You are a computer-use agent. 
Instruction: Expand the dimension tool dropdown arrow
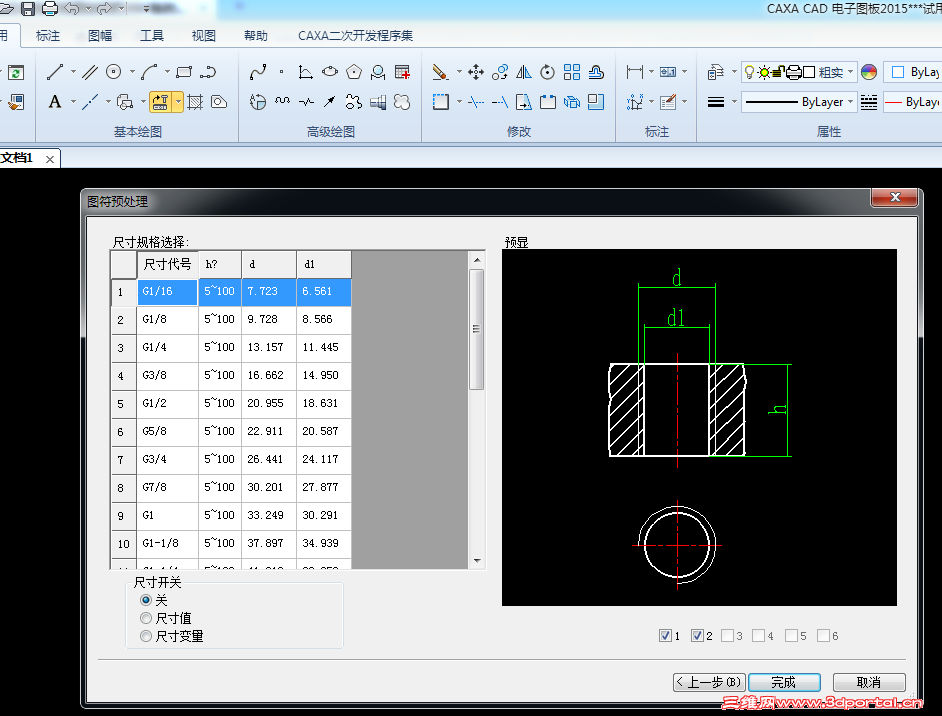point(651,72)
